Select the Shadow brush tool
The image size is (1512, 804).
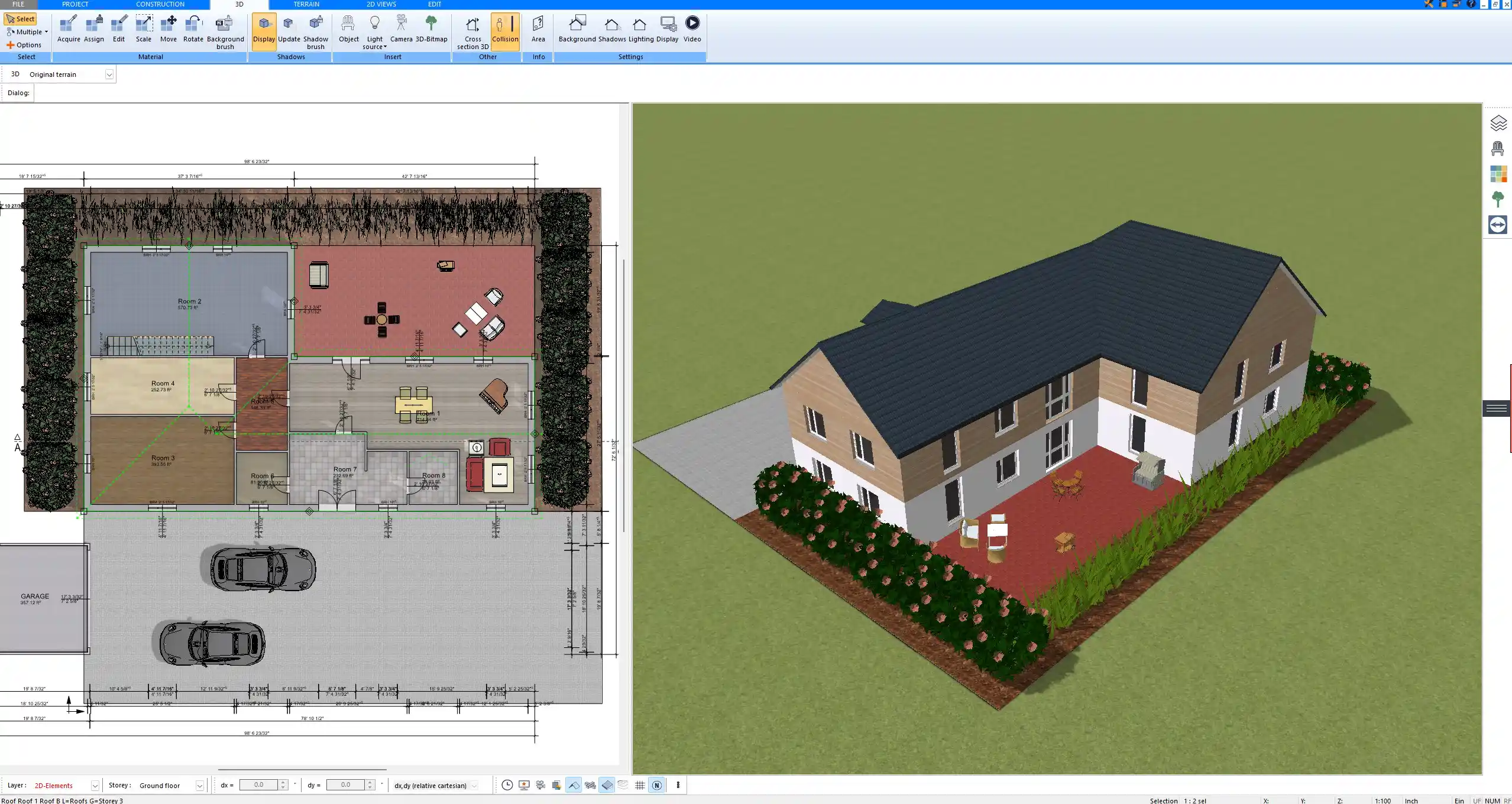[315, 31]
